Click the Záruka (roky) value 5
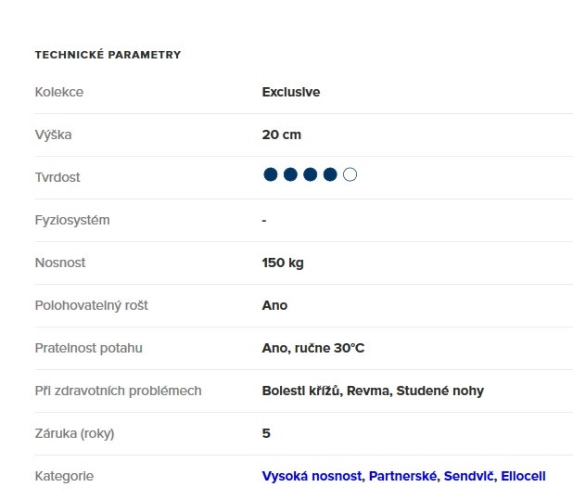The height and width of the screenshot is (500, 573). [x=266, y=433]
